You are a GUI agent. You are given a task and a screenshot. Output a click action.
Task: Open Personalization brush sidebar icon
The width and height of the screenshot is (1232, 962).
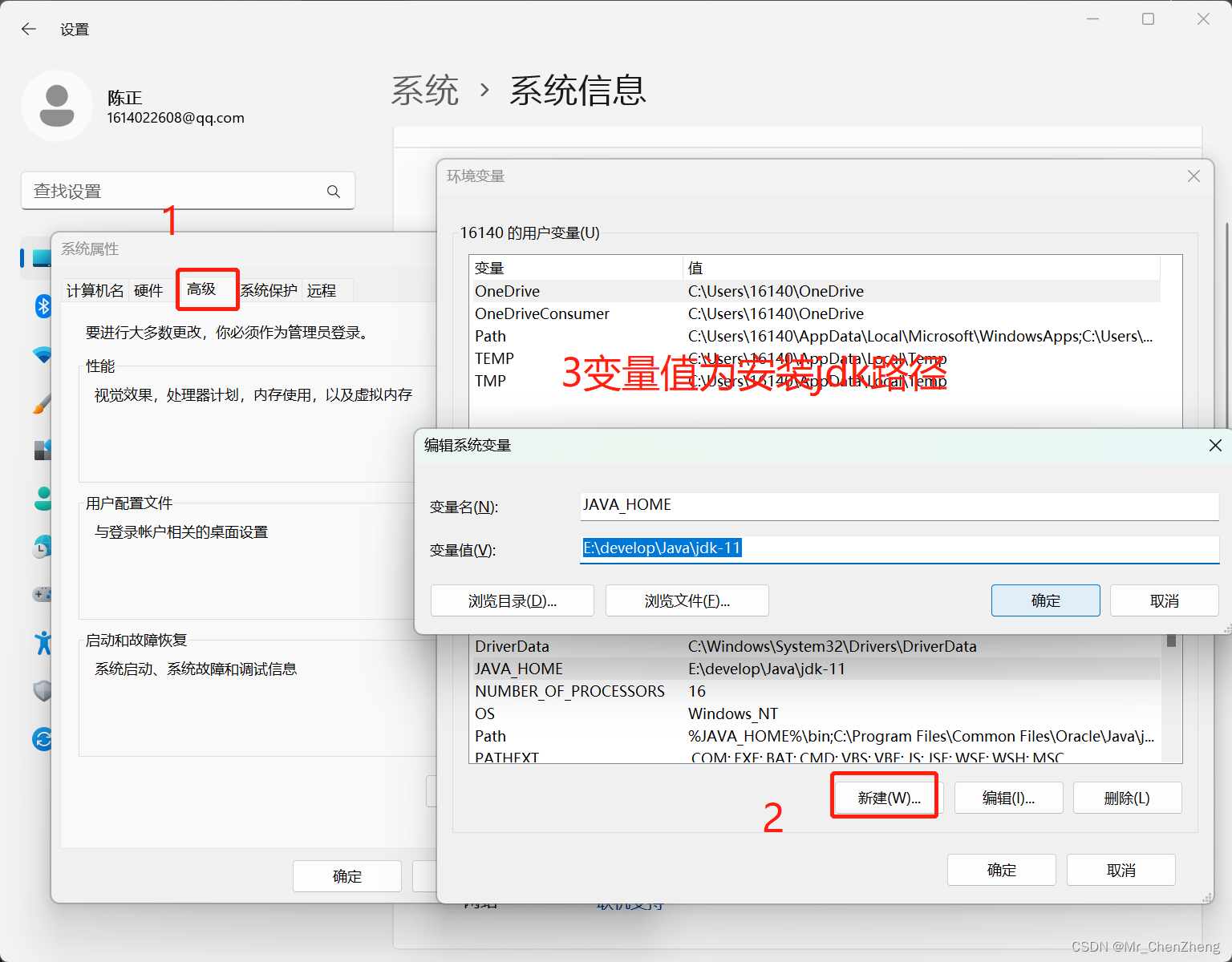point(43,403)
